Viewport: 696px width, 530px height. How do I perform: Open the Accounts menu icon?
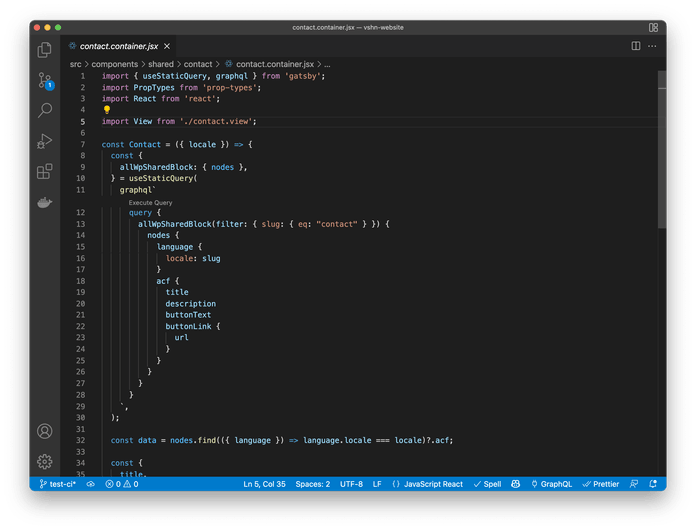point(45,431)
